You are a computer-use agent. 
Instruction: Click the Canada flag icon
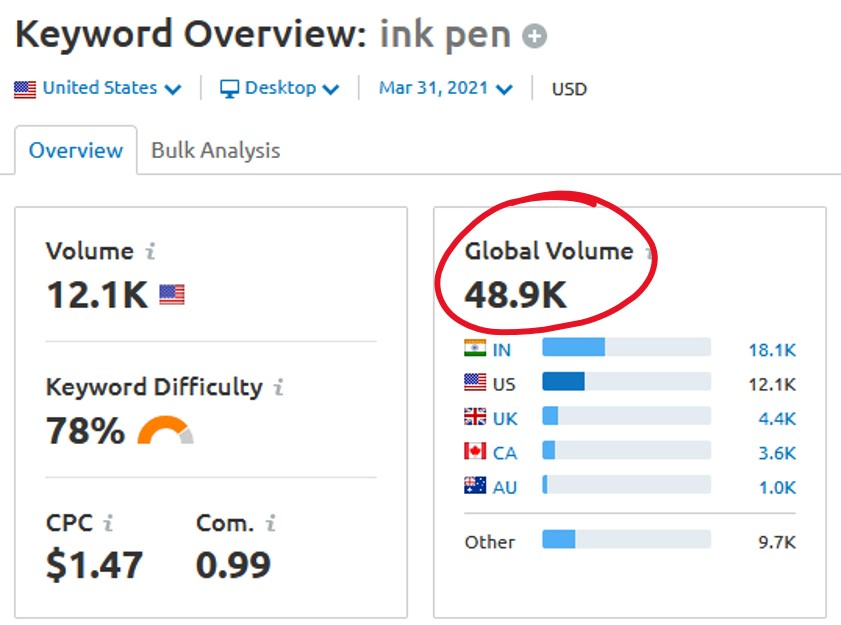coord(475,451)
